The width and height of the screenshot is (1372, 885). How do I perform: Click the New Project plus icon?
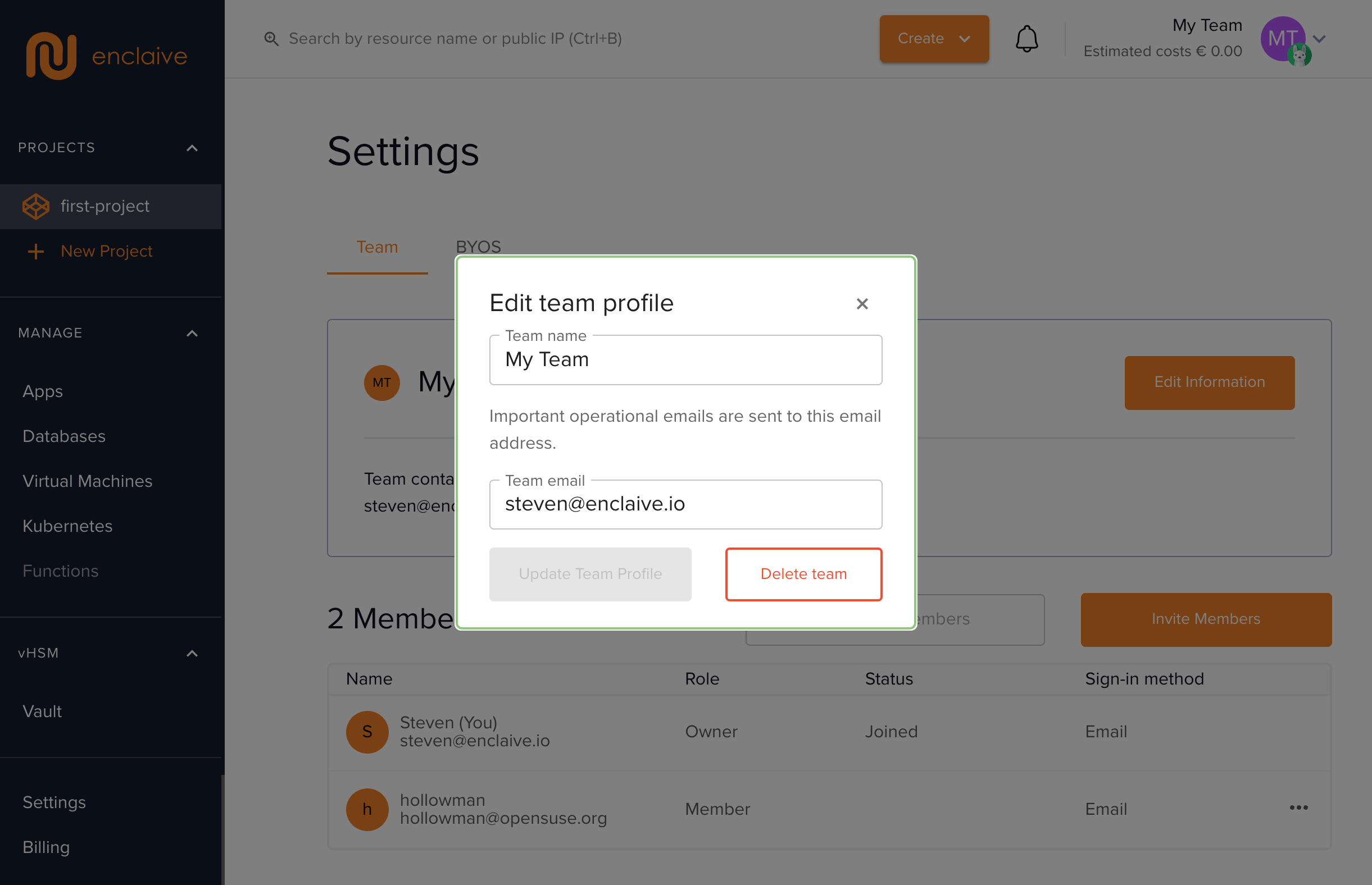coord(35,251)
